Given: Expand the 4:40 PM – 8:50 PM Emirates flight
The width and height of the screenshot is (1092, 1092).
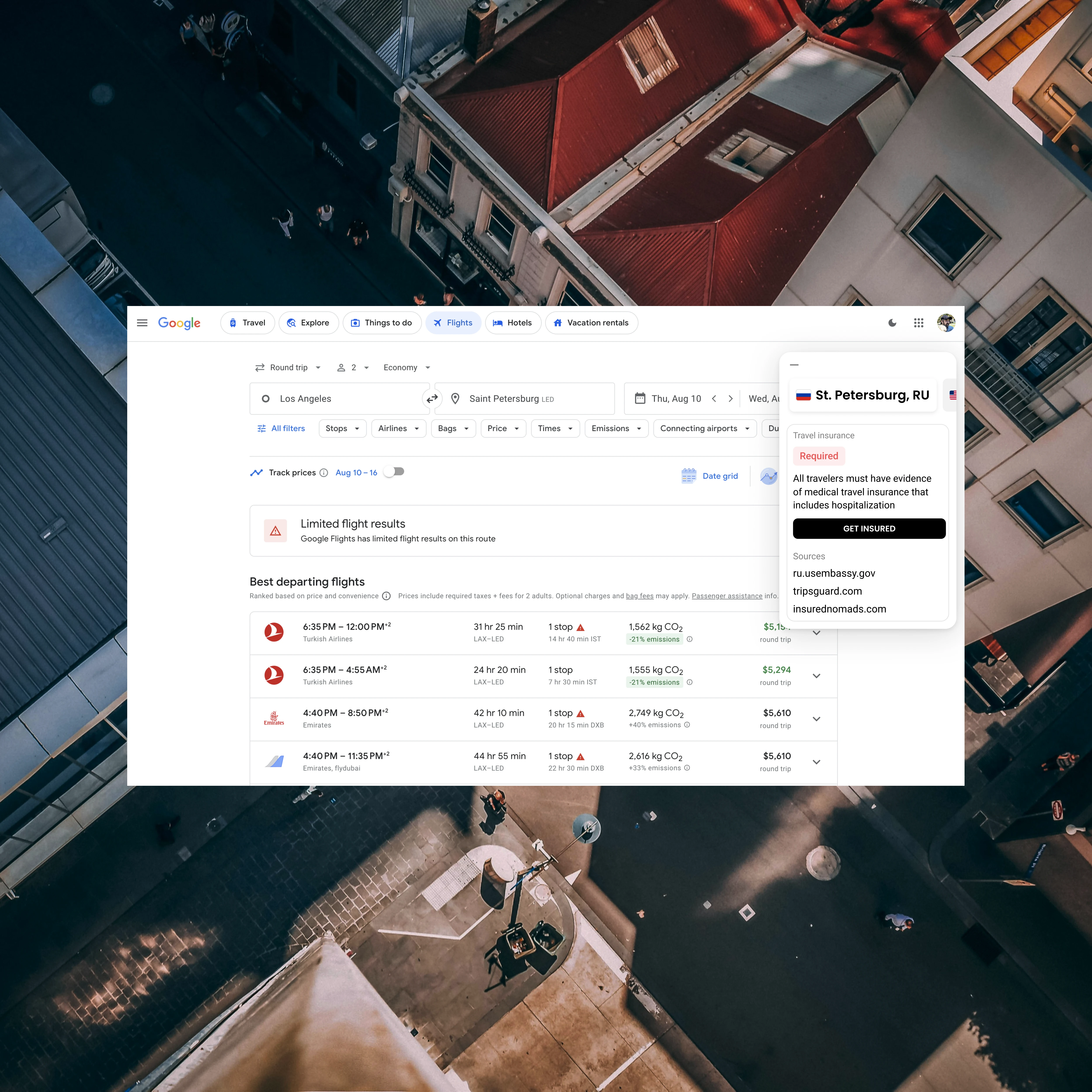Looking at the screenshot, I should point(816,718).
